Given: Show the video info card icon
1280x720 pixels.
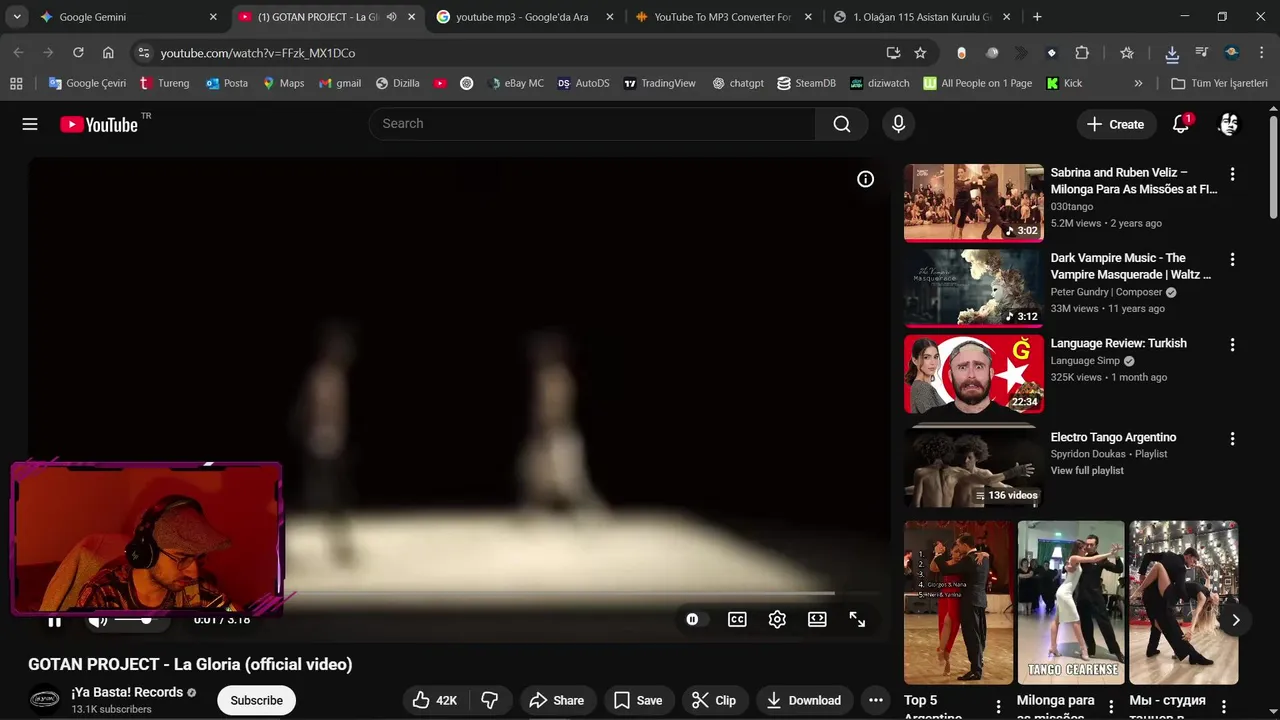Looking at the screenshot, I should pyautogui.click(x=865, y=179).
